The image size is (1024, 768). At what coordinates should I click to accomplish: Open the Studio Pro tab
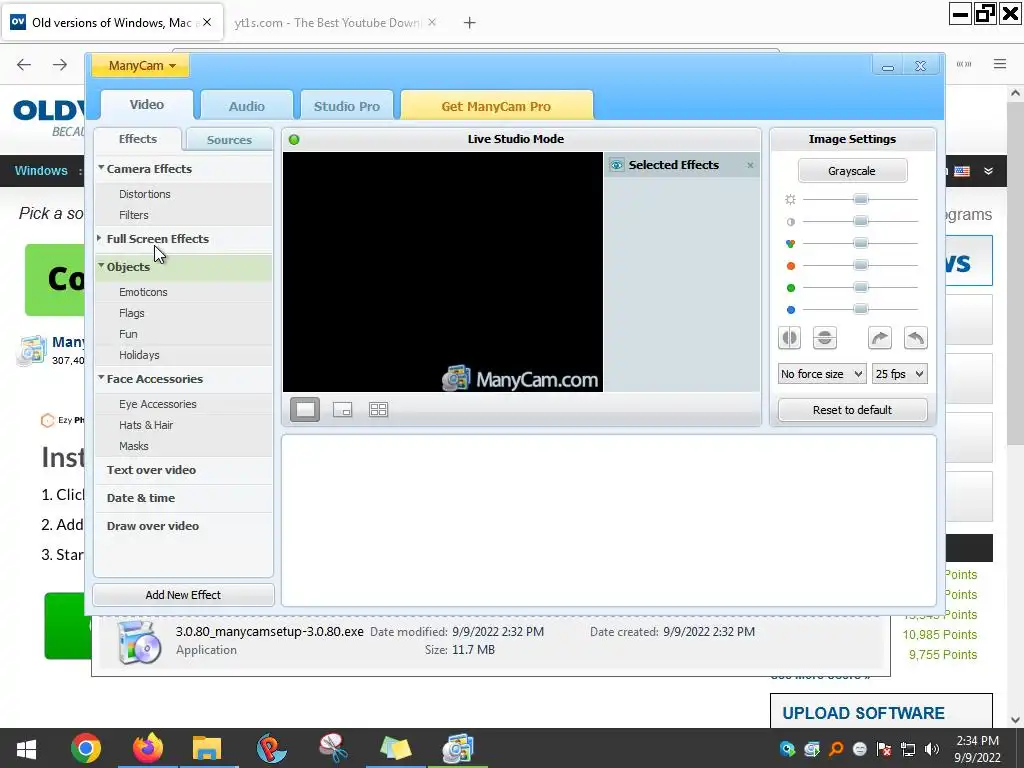[x=346, y=106]
